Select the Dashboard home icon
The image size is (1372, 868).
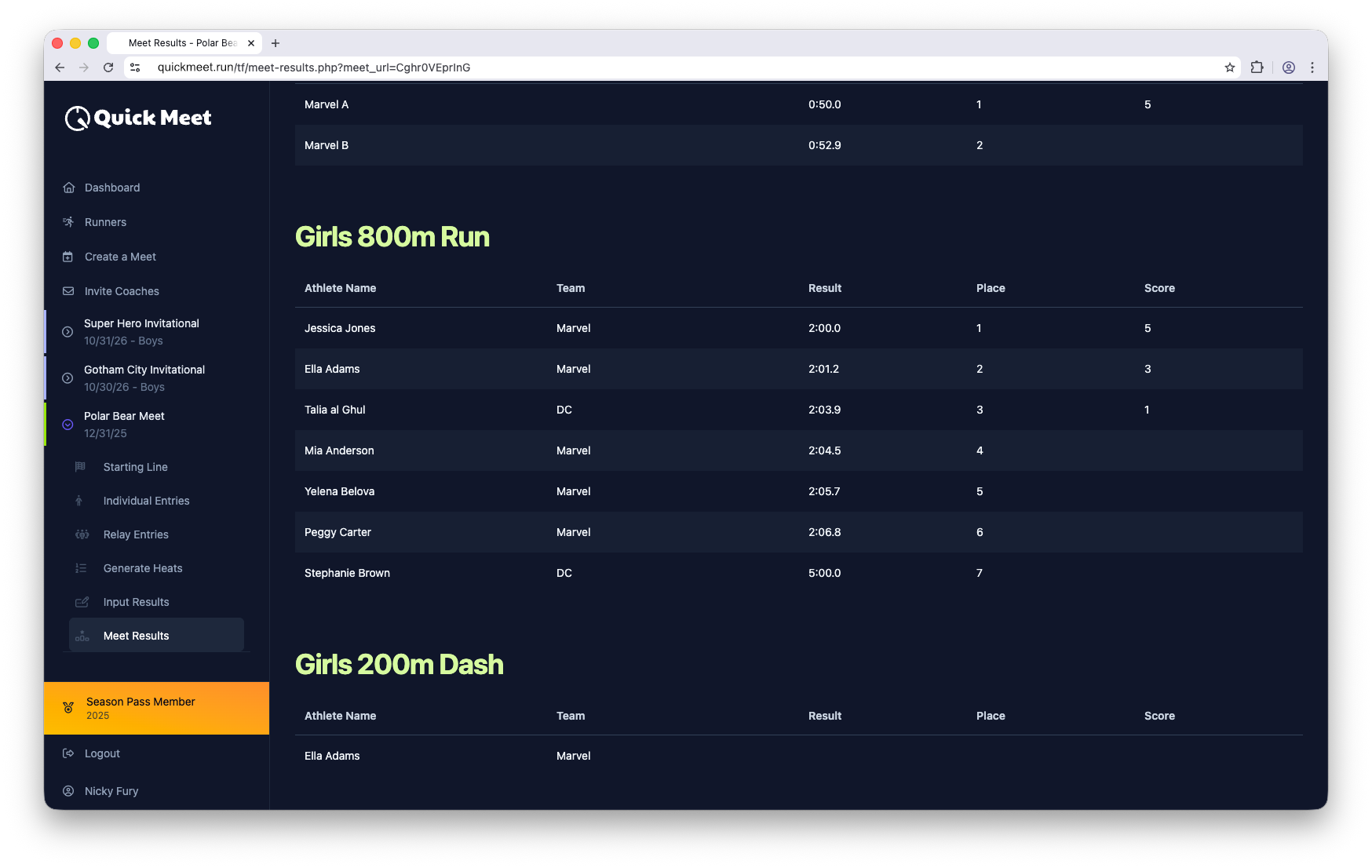[69, 188]
